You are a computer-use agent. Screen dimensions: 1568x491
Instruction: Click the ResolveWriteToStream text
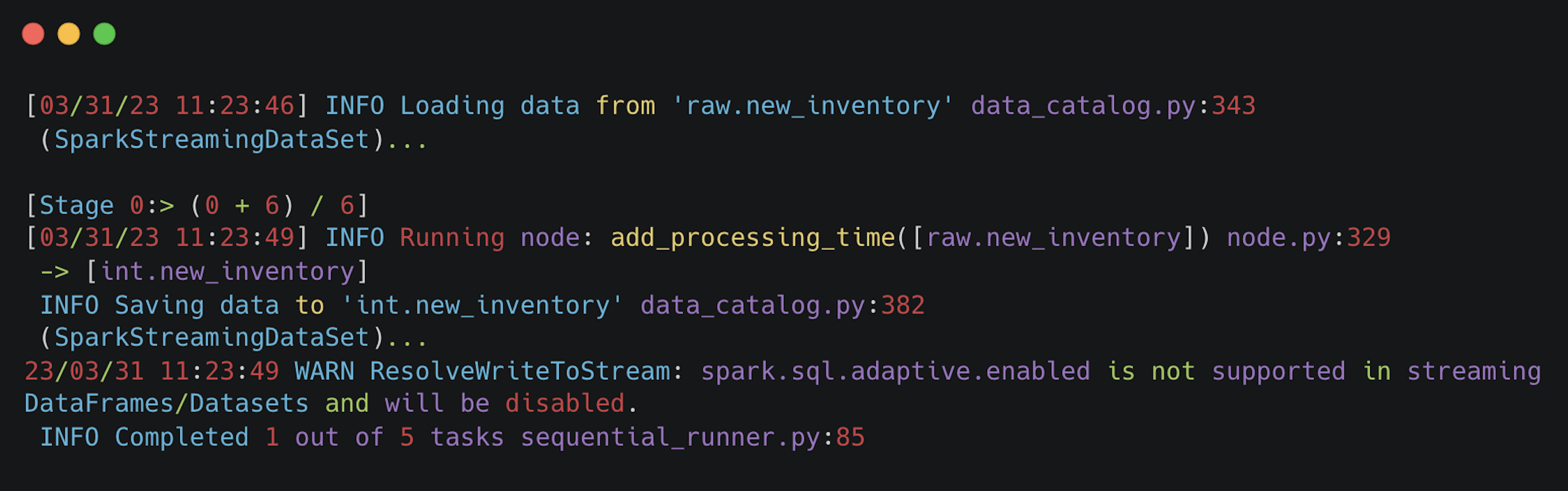(520, 371)
